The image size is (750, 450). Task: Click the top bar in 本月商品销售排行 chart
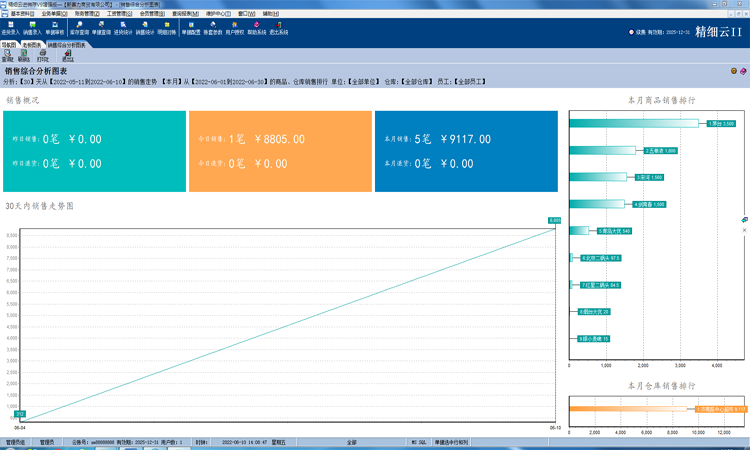(634, 123)
